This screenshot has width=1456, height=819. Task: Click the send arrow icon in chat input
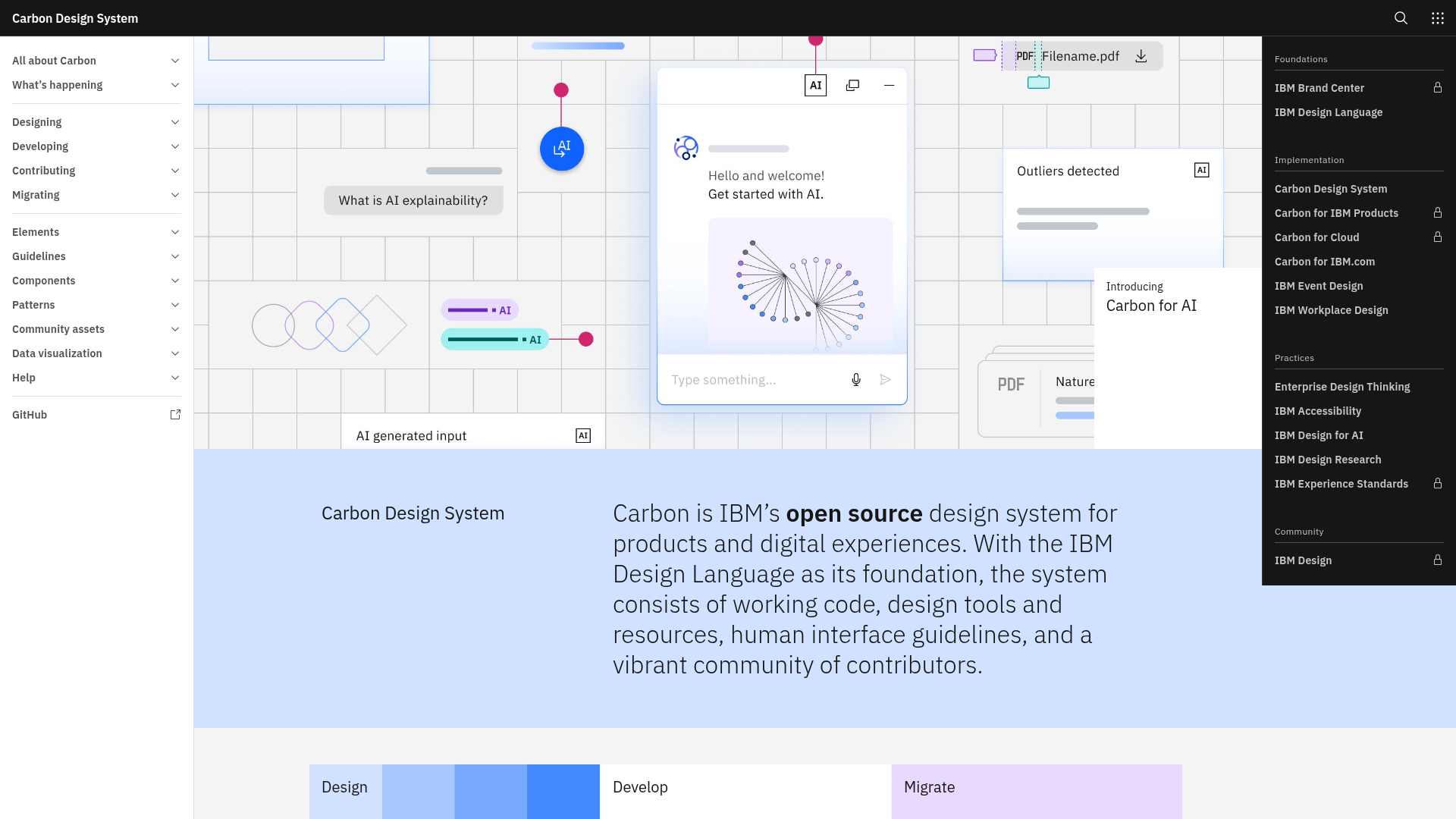[885, 380]
